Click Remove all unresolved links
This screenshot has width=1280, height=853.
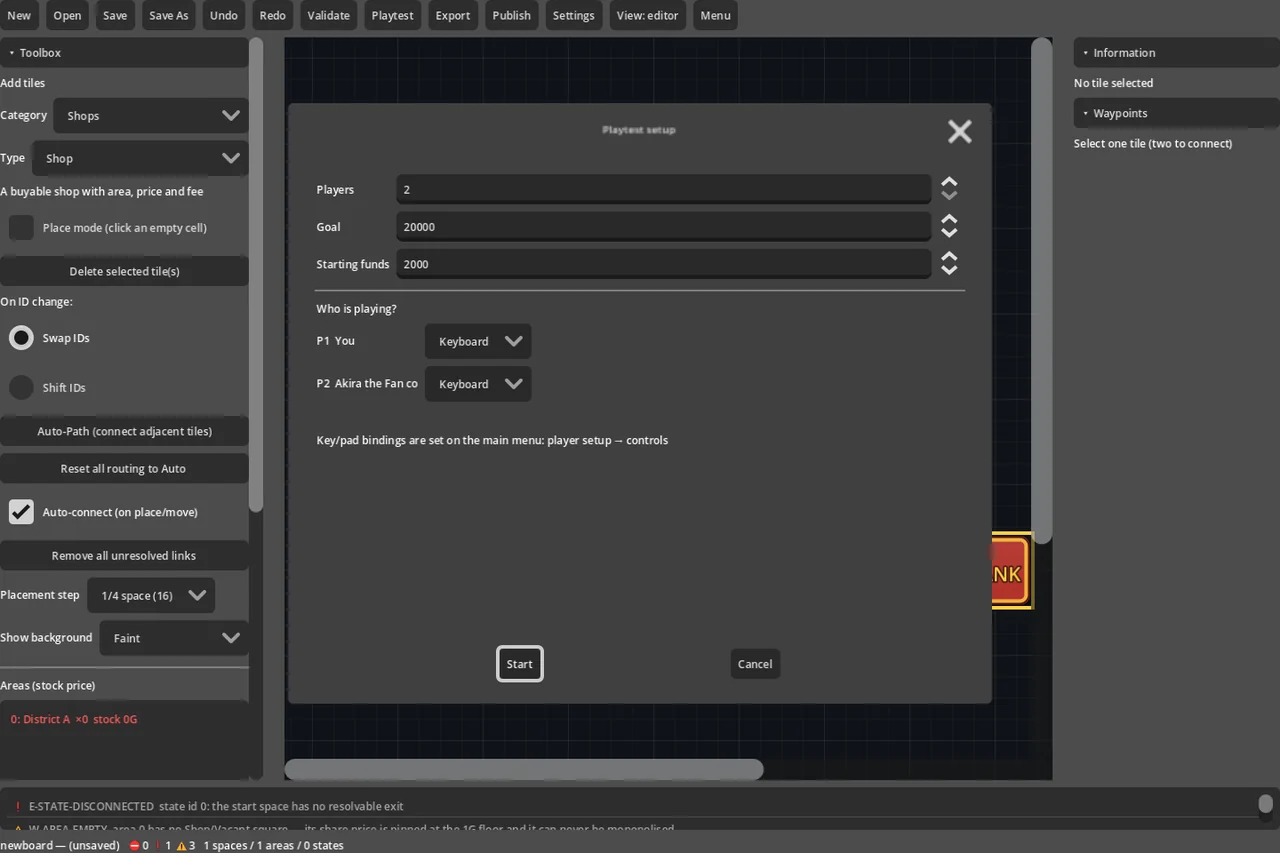coord(124,555)
